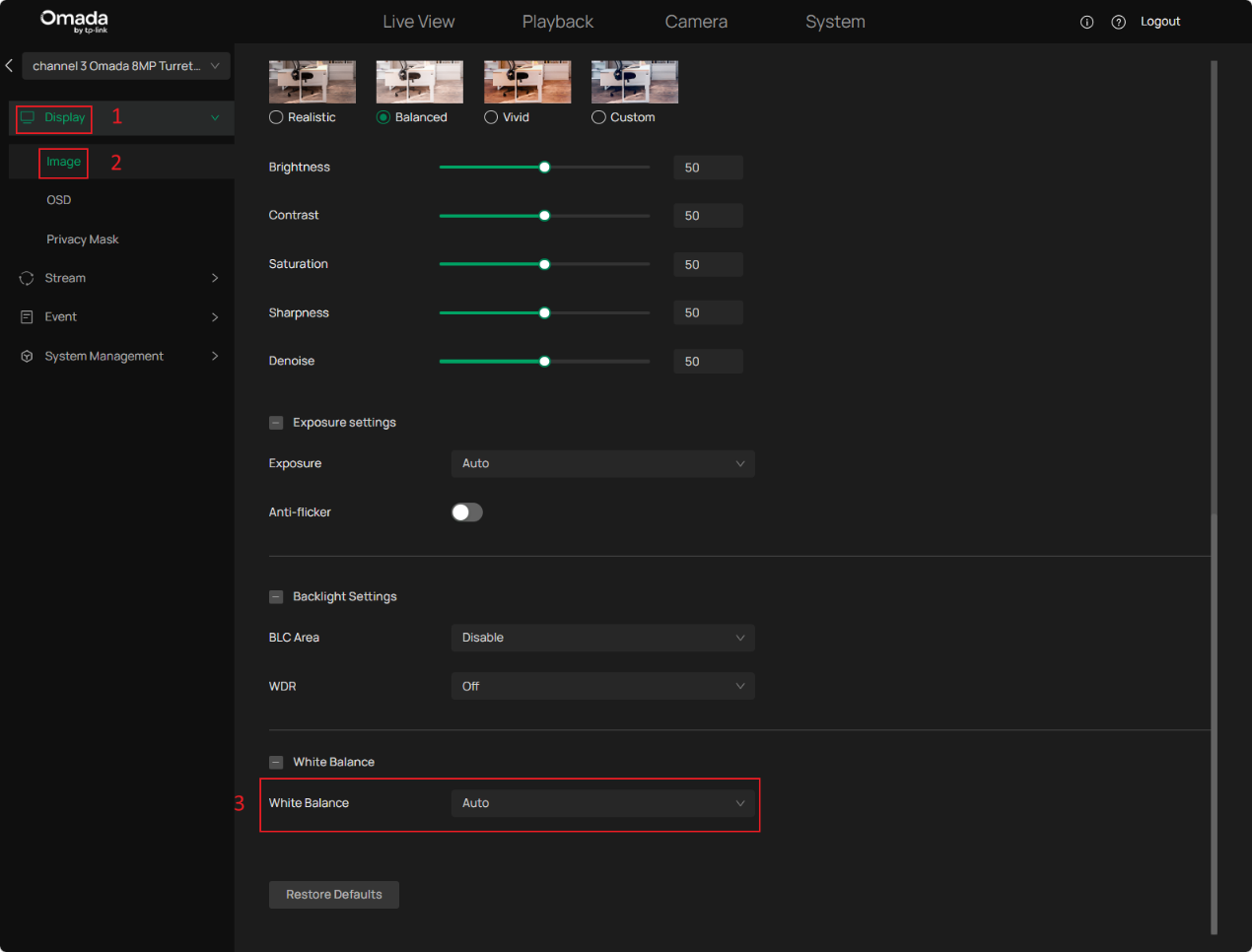Open the Display menu label
This screenshot has height=952, width=1252.
(65, 117)
